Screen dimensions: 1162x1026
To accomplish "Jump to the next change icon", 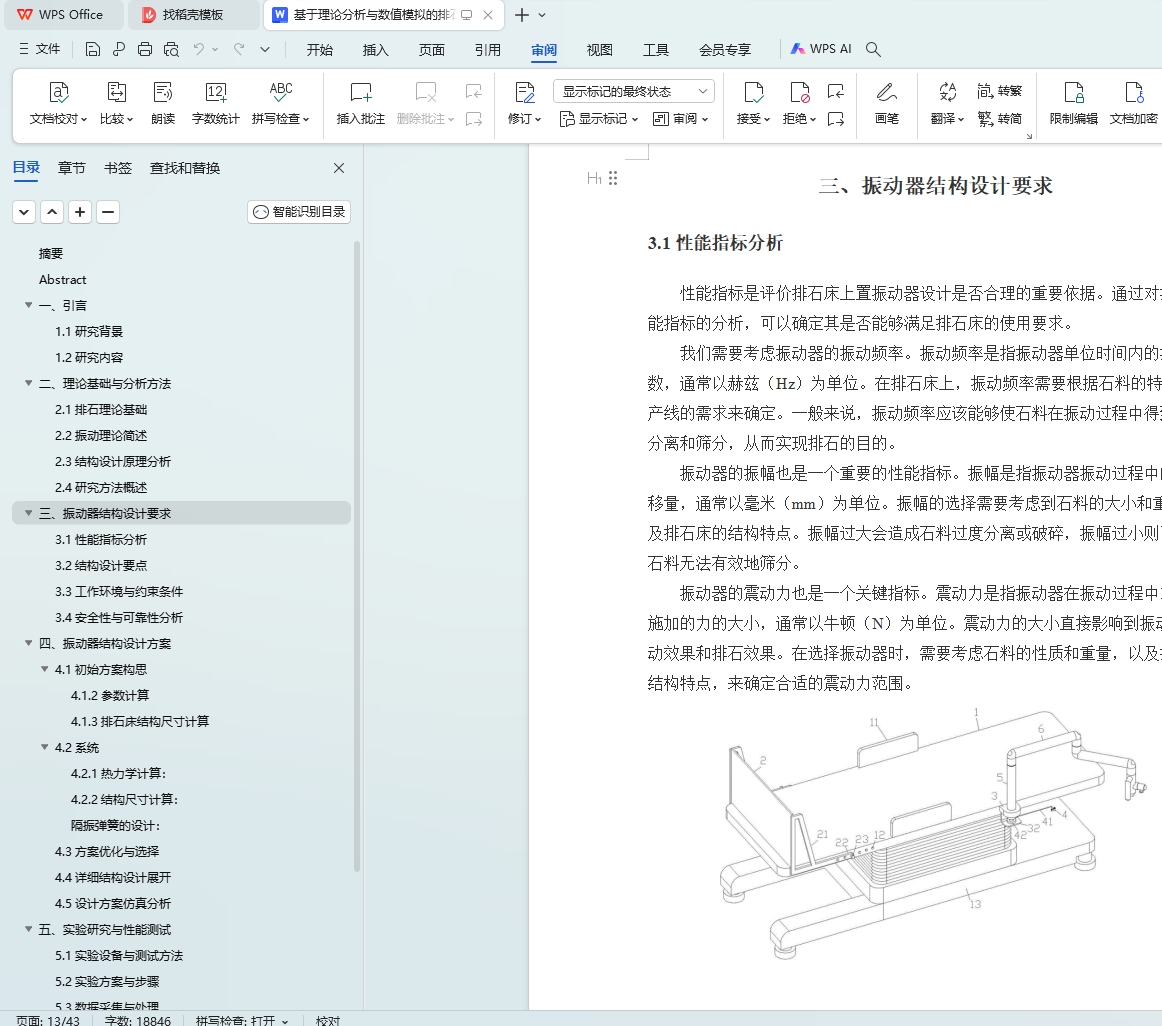I will tap(836, 119).
